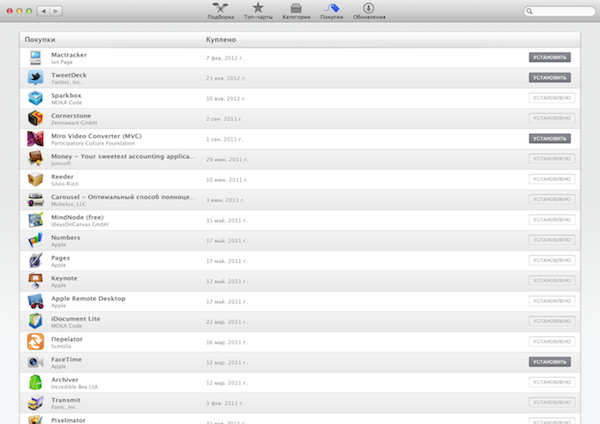Click the Money app icon
Image resolution: width=600 pixels, height=424 pixels.
tap(36, 159)
